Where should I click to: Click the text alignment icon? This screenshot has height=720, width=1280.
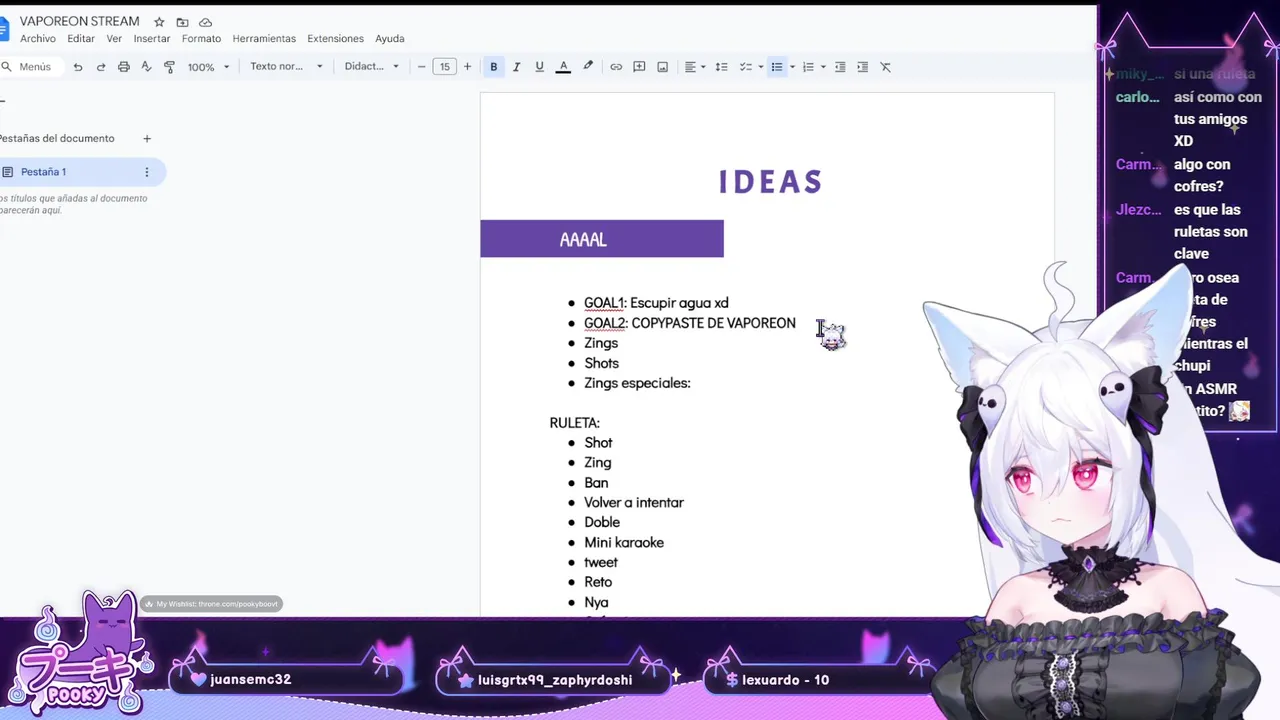point(690,67)
